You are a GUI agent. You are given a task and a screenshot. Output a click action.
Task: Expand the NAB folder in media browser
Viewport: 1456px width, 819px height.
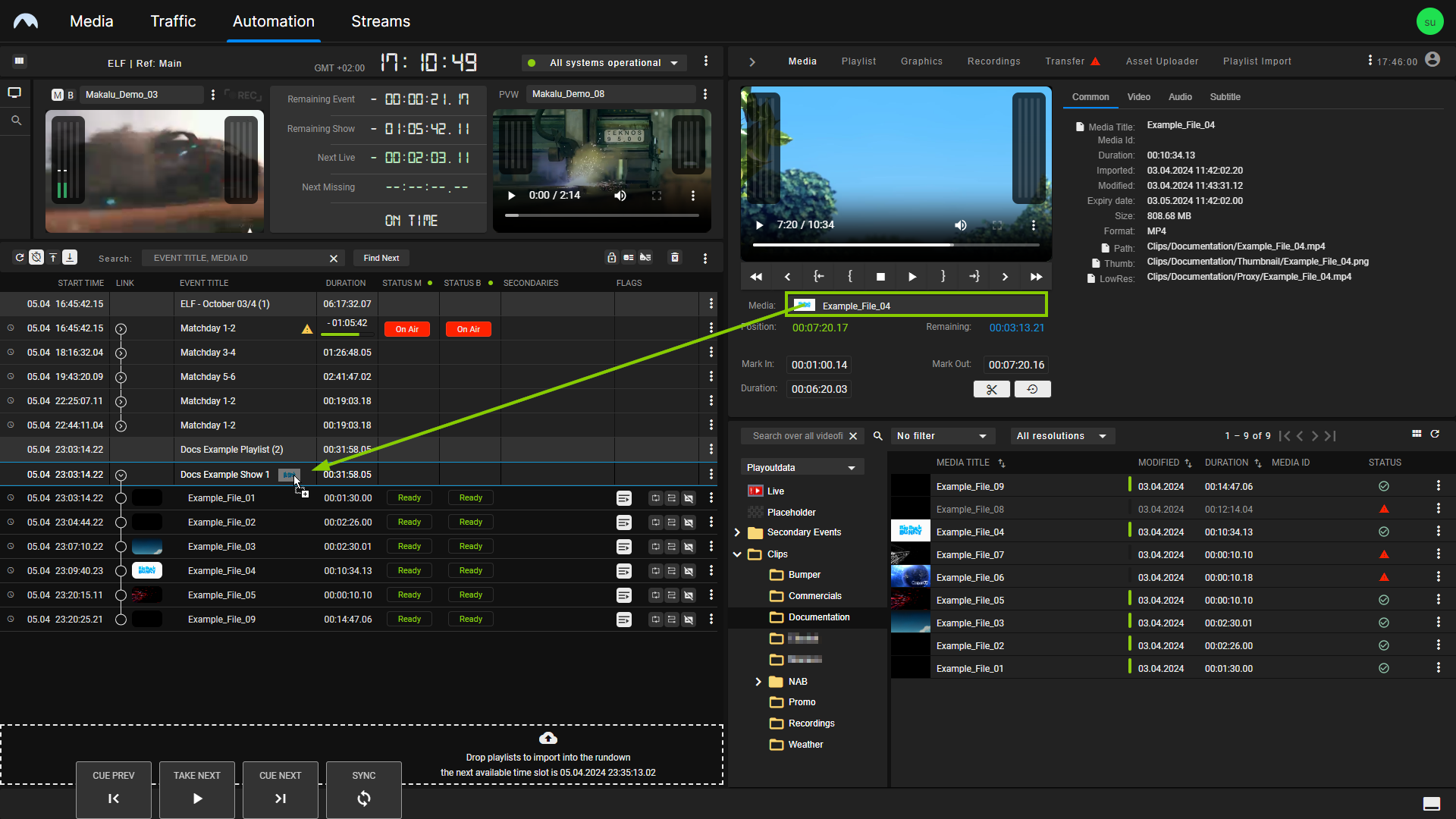coord(758,681)
